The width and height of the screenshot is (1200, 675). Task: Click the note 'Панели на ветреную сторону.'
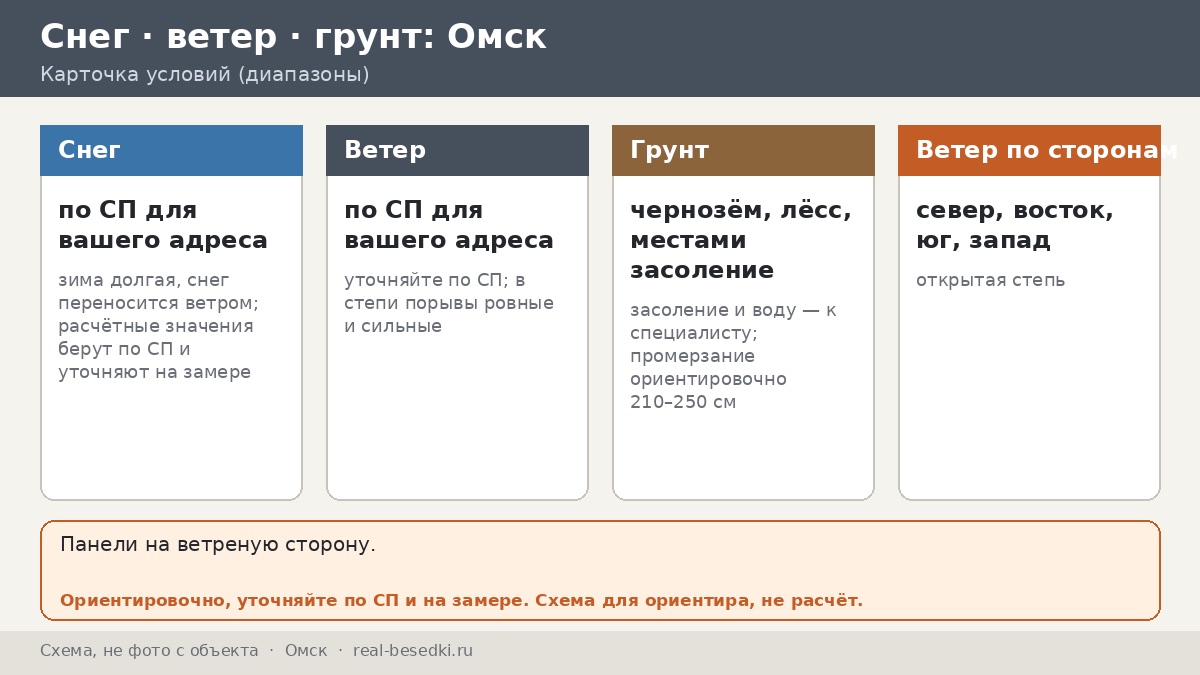218,545
